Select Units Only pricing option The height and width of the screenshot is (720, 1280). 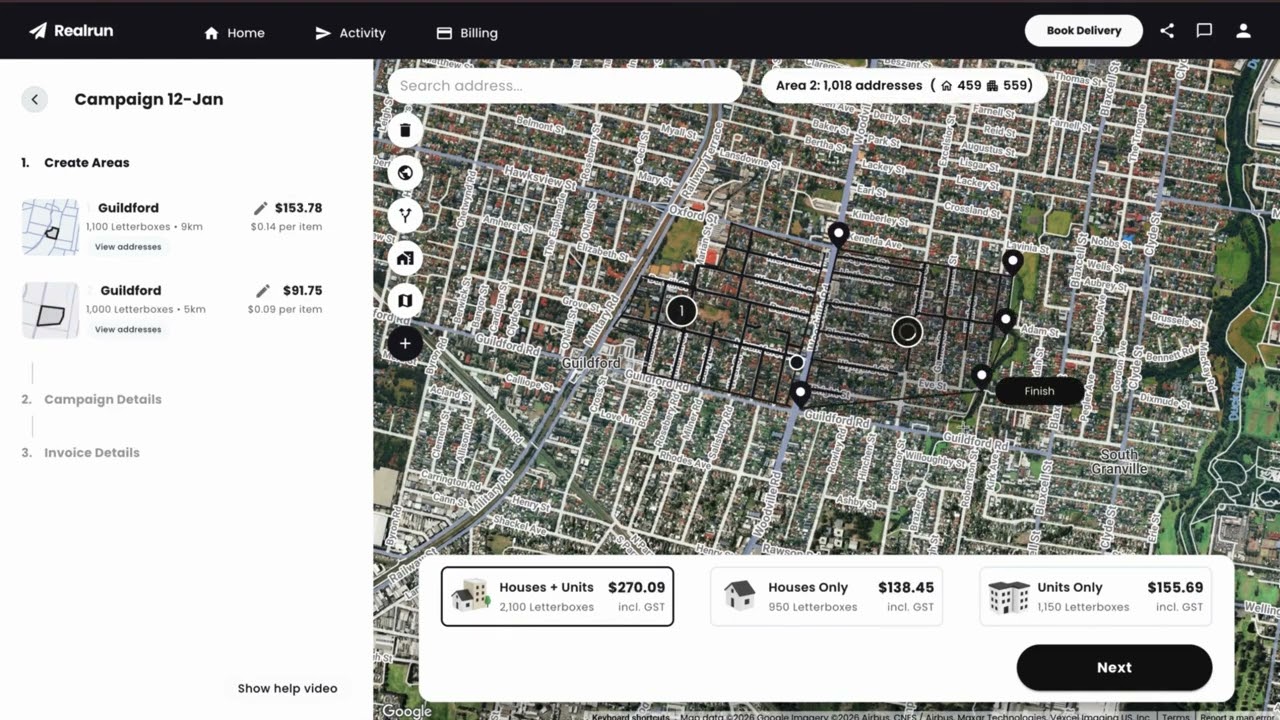click(x=1096, y=597)
